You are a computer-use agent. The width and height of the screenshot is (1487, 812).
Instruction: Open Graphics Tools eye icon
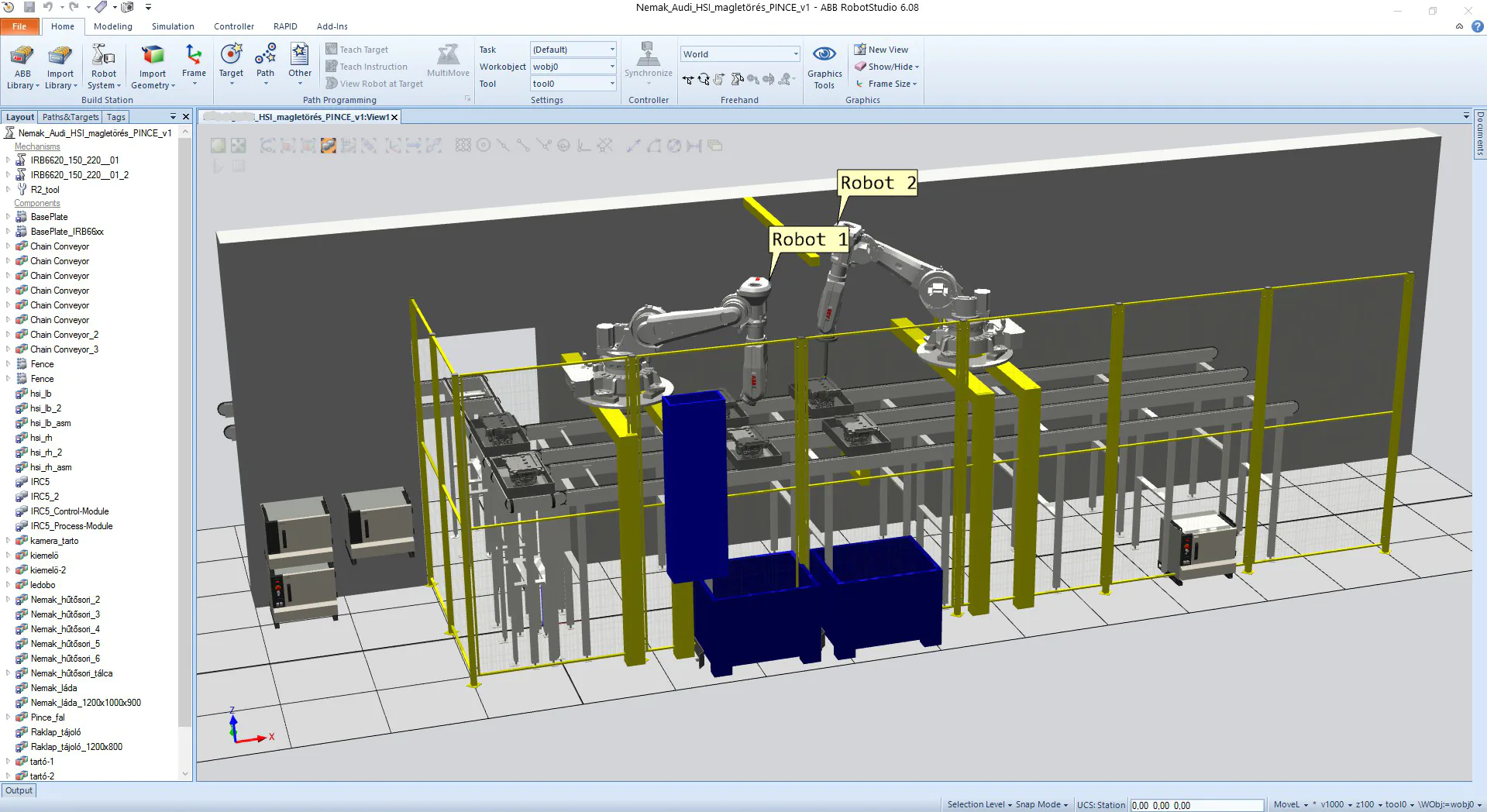tap(824, 53)
